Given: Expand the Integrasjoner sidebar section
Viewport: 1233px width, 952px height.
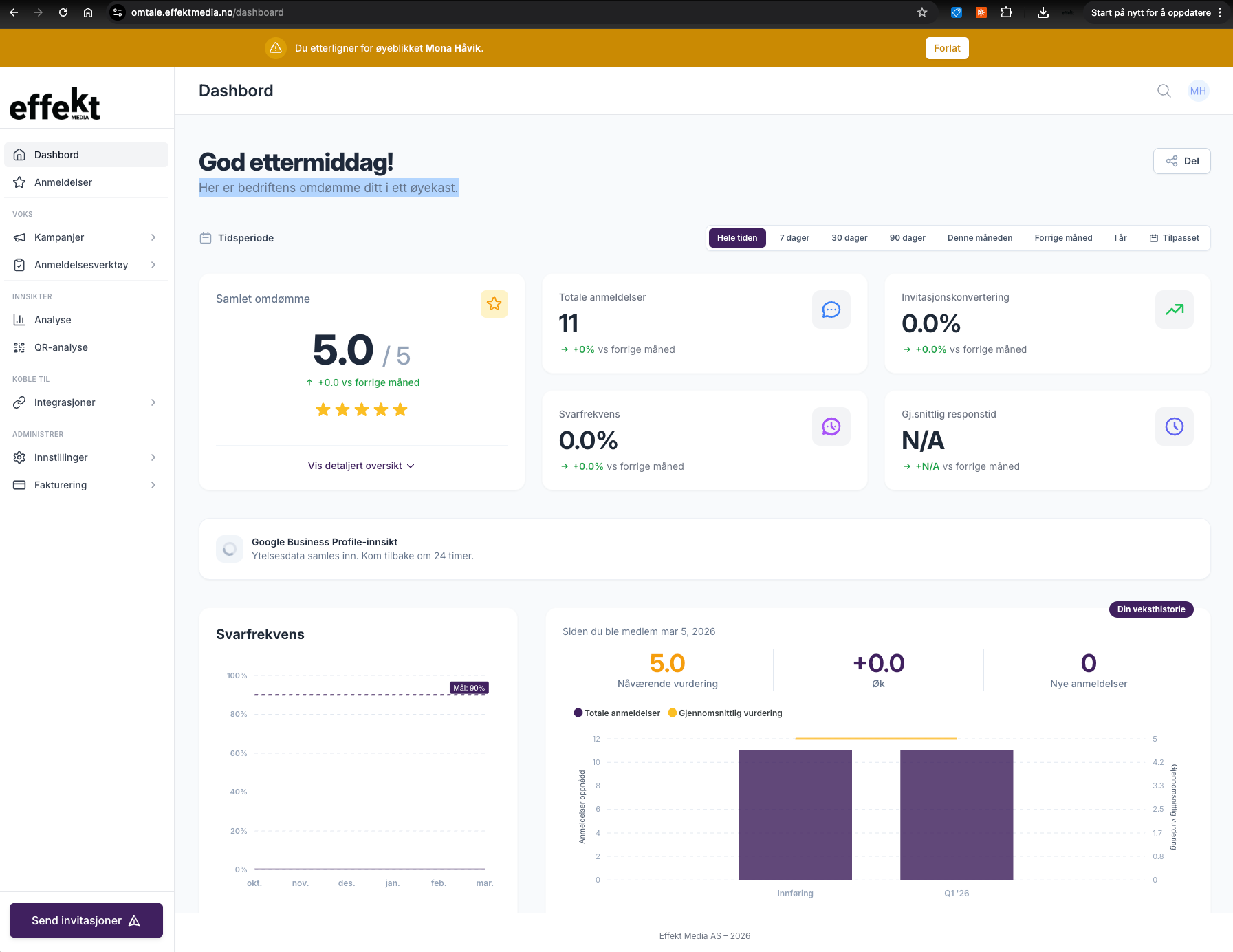Looking at the screenshot, I should [86, 402].
